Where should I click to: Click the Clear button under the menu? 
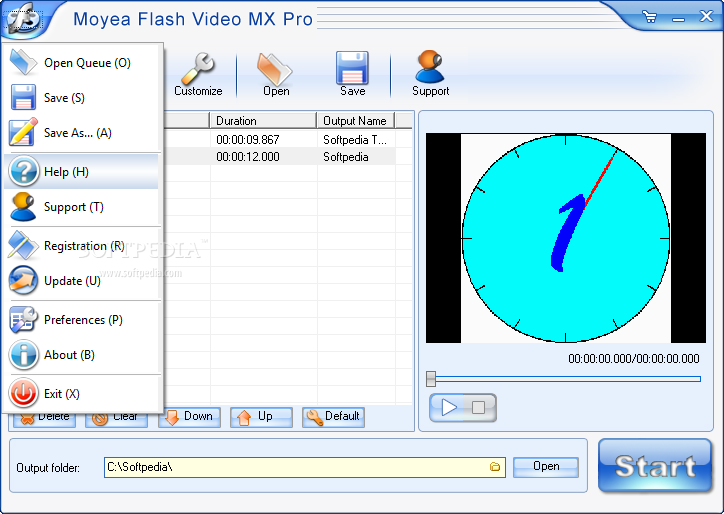116,419
